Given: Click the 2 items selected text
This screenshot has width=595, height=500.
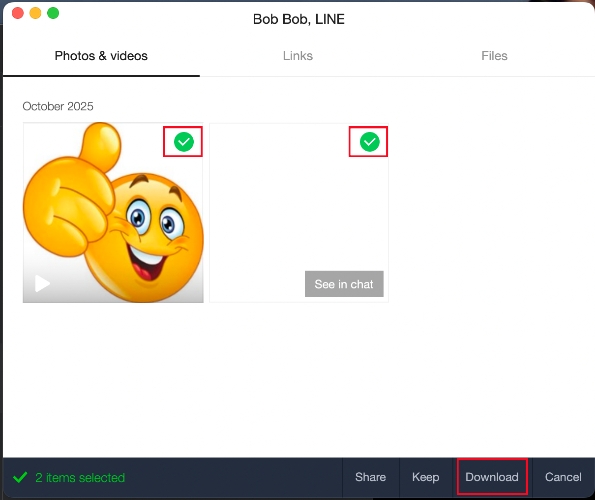Looking at the screenshot, I should (x=80, y=478).
